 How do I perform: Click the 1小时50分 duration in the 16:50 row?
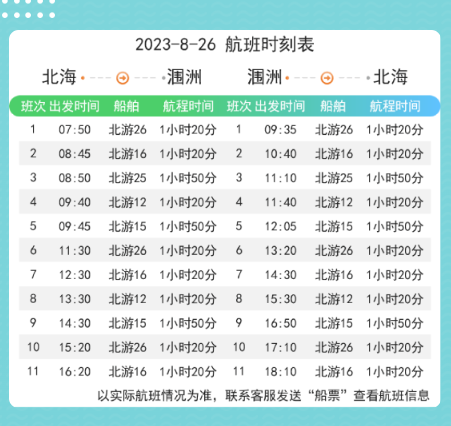(395, 323)
